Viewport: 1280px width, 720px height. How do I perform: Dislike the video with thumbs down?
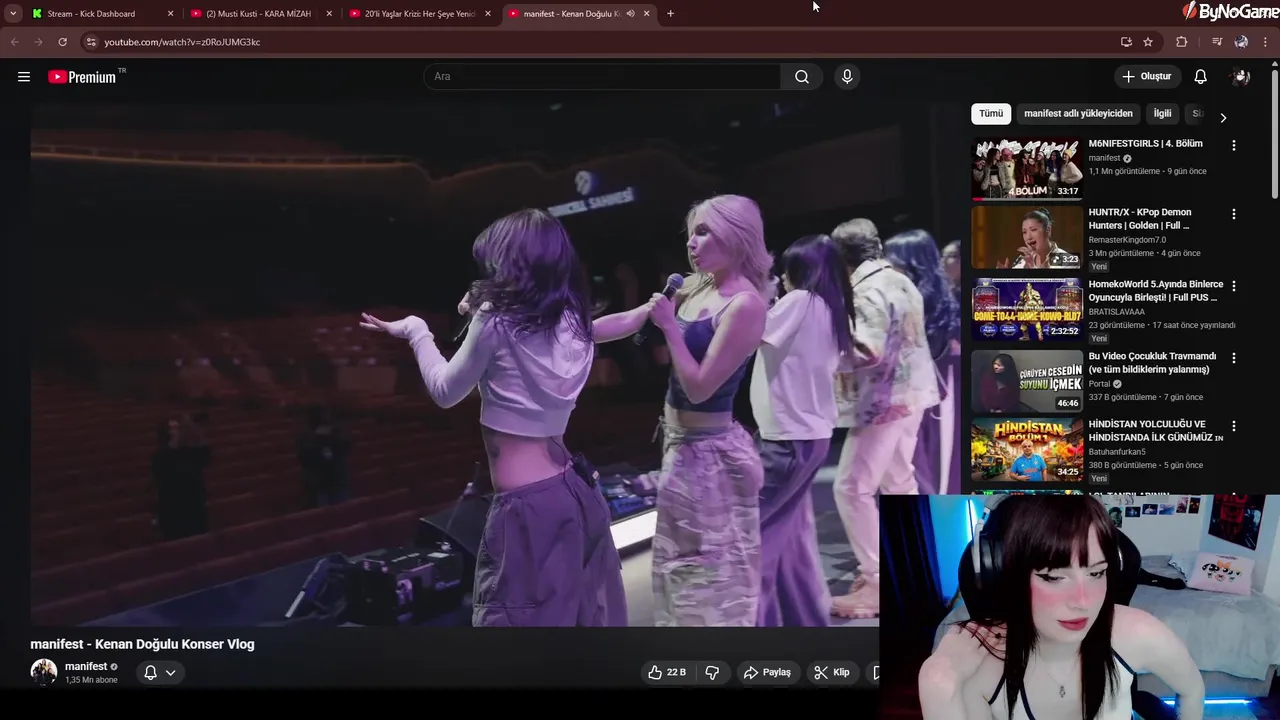[x=712, y=673]
